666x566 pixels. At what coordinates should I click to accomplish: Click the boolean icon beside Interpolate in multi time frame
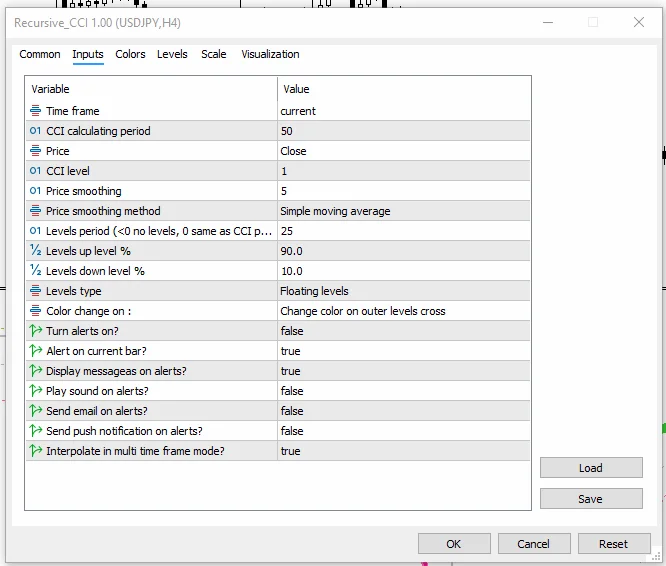[36, 450]
